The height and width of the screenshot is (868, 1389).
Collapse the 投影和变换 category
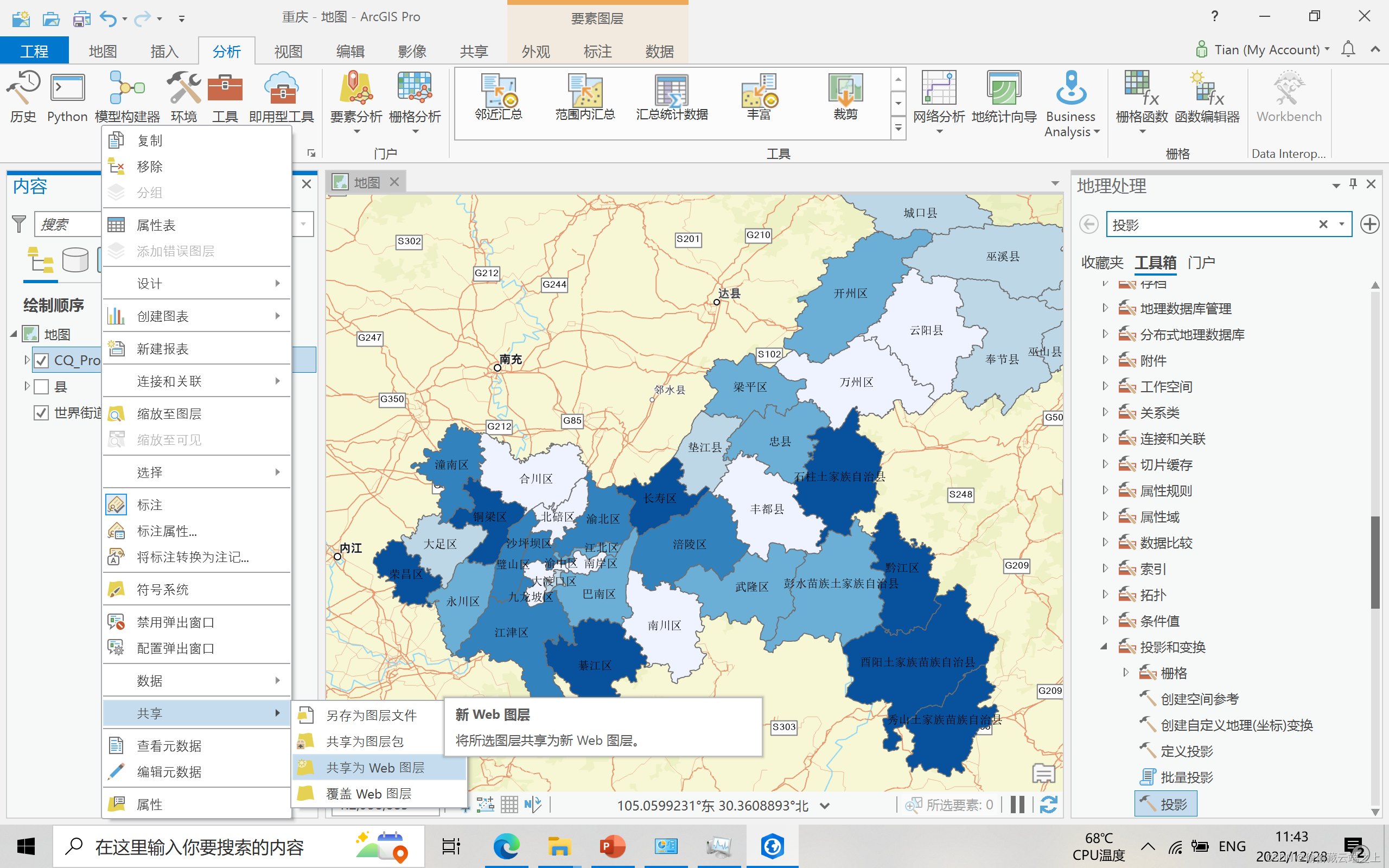(x=1104, y=647)
